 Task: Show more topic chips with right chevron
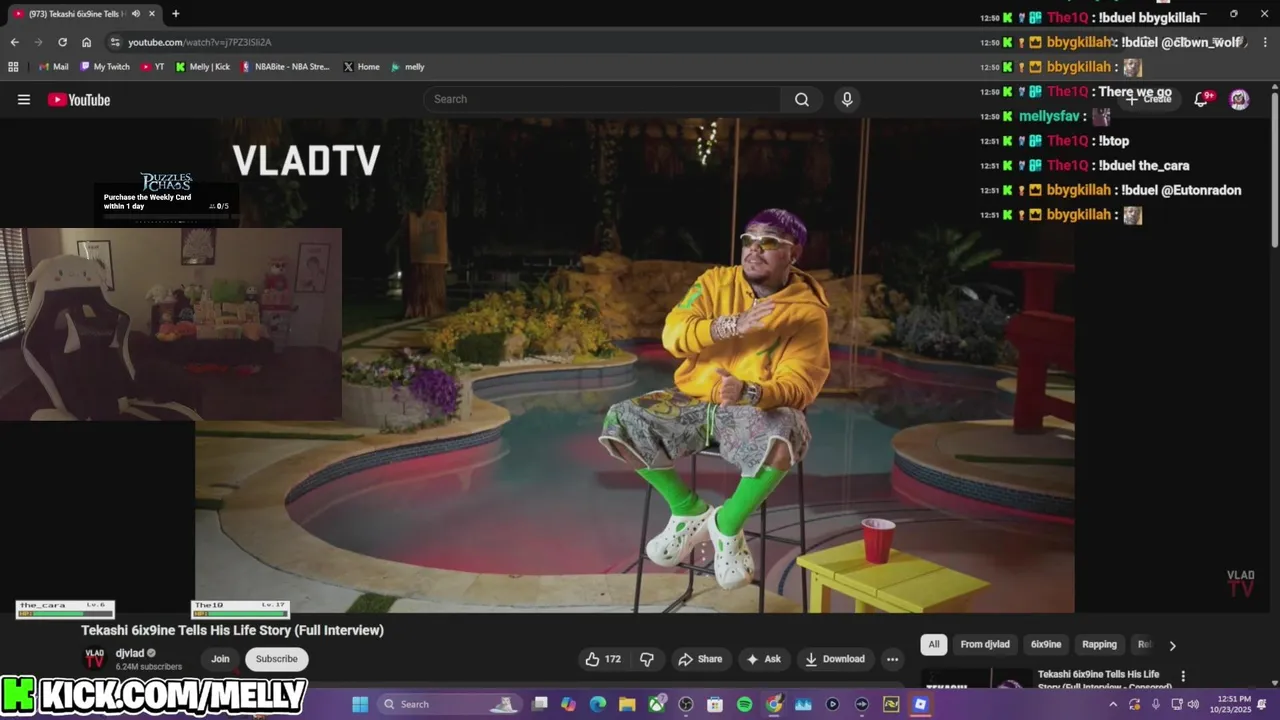(1172, 645)
